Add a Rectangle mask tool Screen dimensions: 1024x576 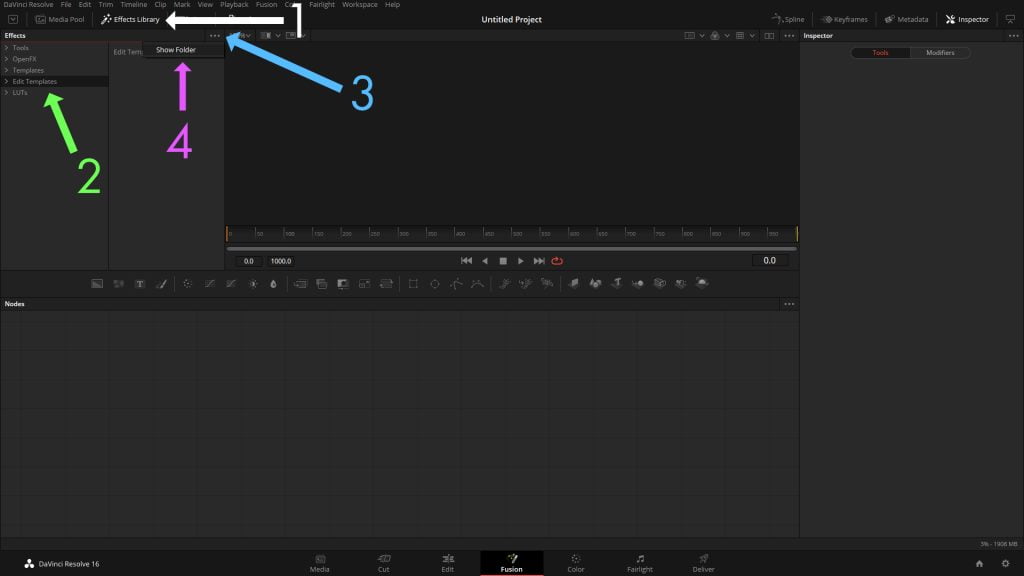[x=413, y=283]
